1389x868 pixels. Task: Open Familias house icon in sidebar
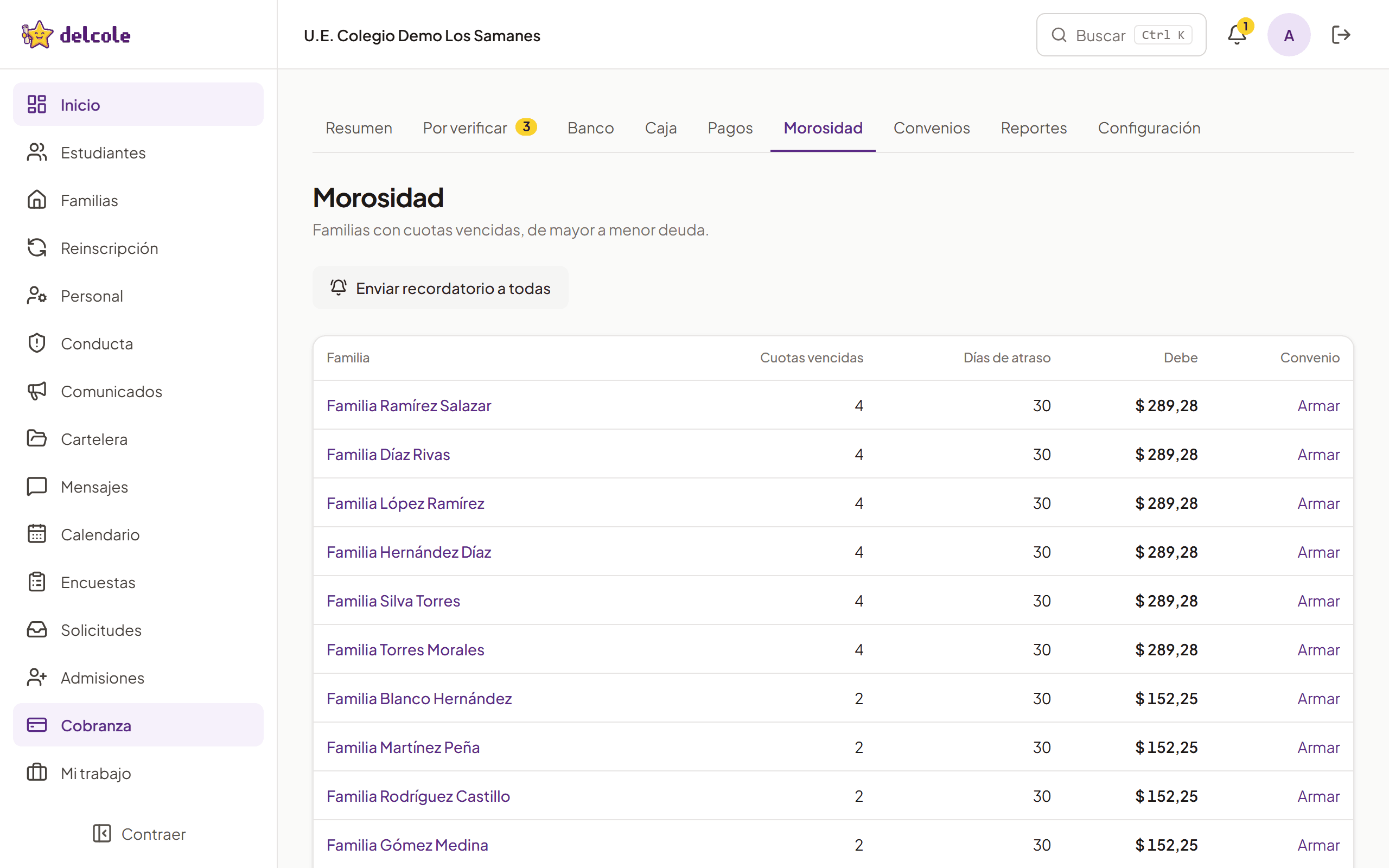37,200
